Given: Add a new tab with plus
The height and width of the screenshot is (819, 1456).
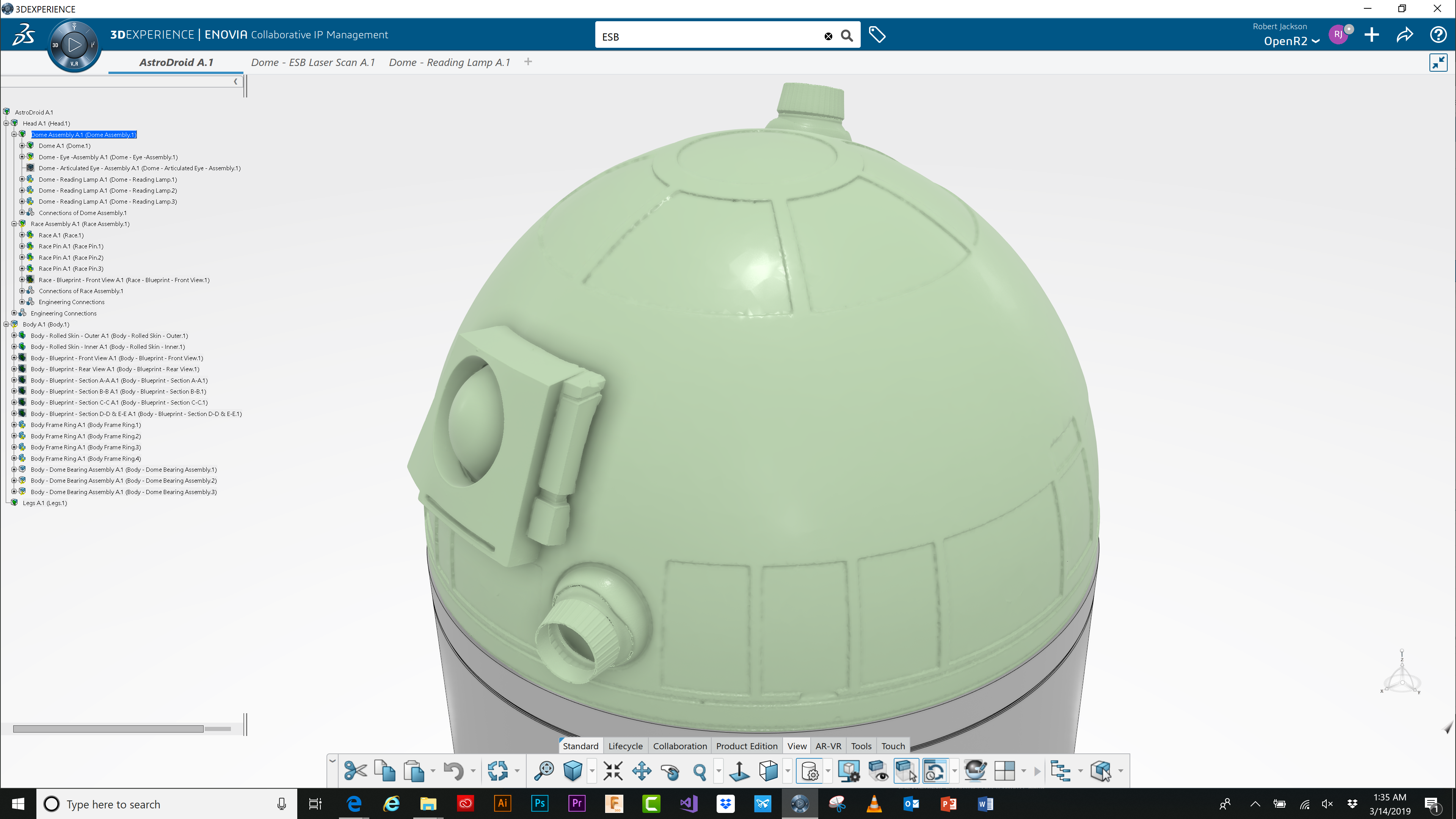Looking at the screenshot, I should 528,61.
